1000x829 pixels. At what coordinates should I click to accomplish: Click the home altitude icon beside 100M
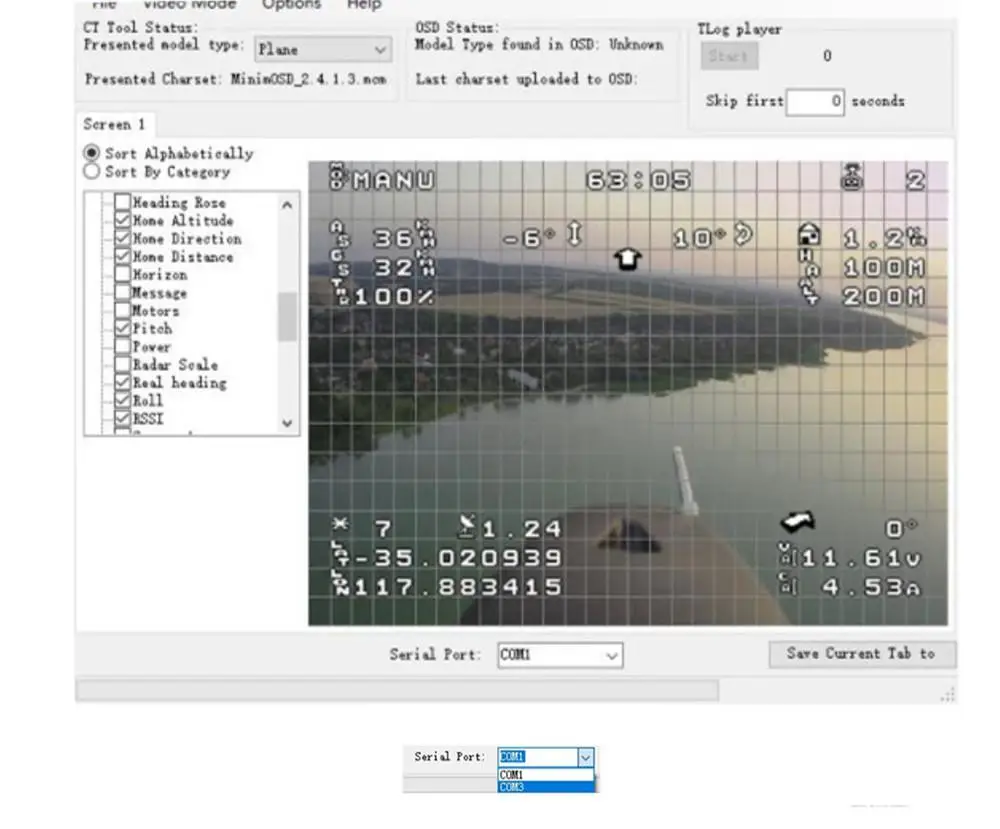(x=809, y=263)
